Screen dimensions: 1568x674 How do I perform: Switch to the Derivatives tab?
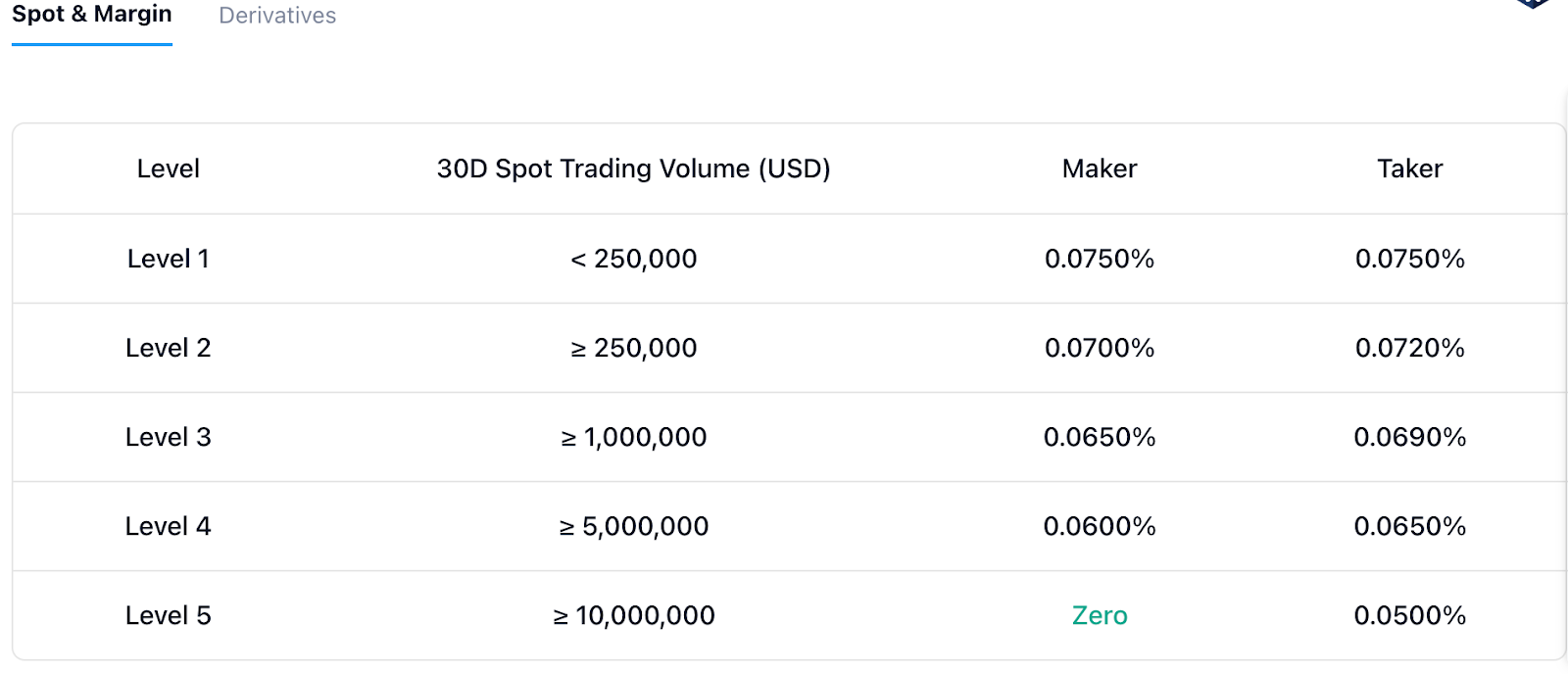click(x=277, y=16)
